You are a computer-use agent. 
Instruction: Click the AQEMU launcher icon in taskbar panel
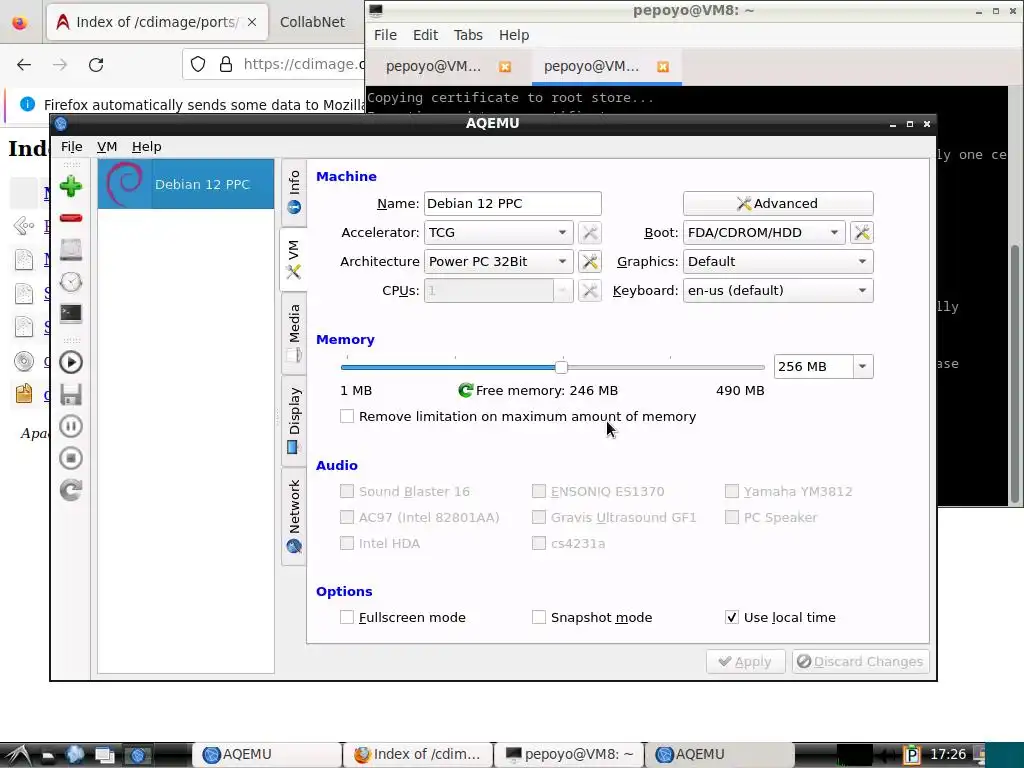point(138,756)
